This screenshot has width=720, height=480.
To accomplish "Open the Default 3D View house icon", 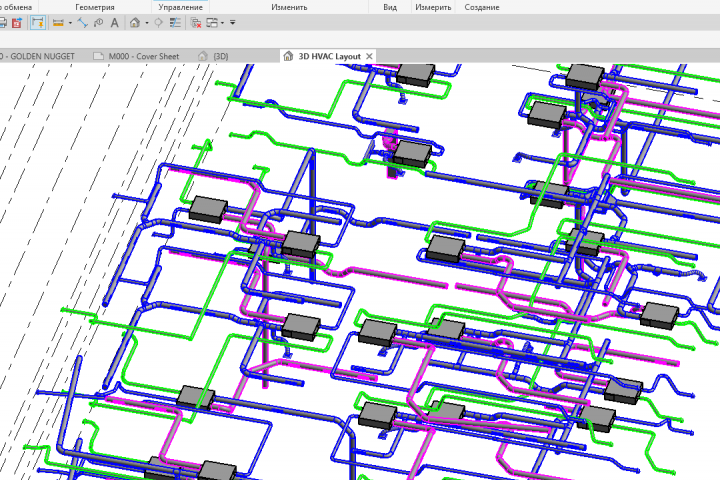I will click(x=135, y=23).
